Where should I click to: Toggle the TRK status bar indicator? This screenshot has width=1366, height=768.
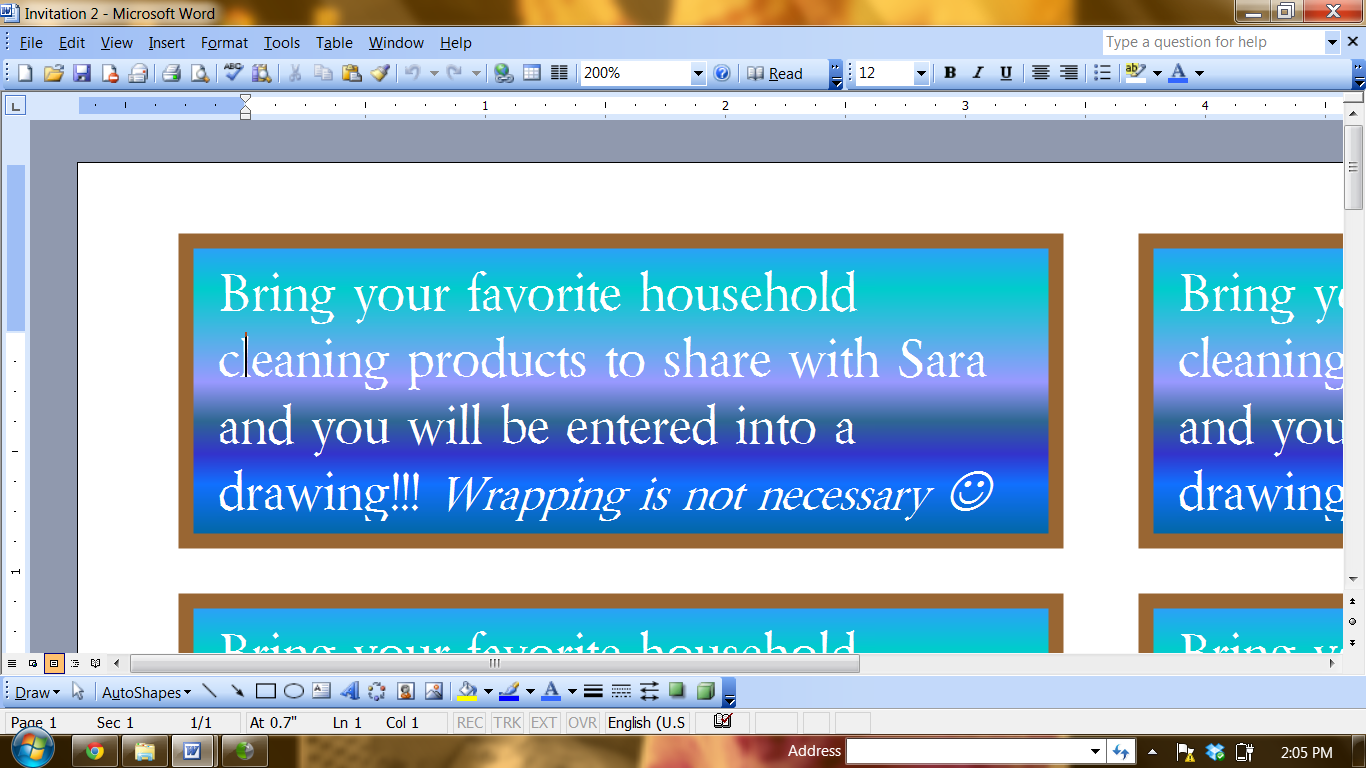point(507,722)
